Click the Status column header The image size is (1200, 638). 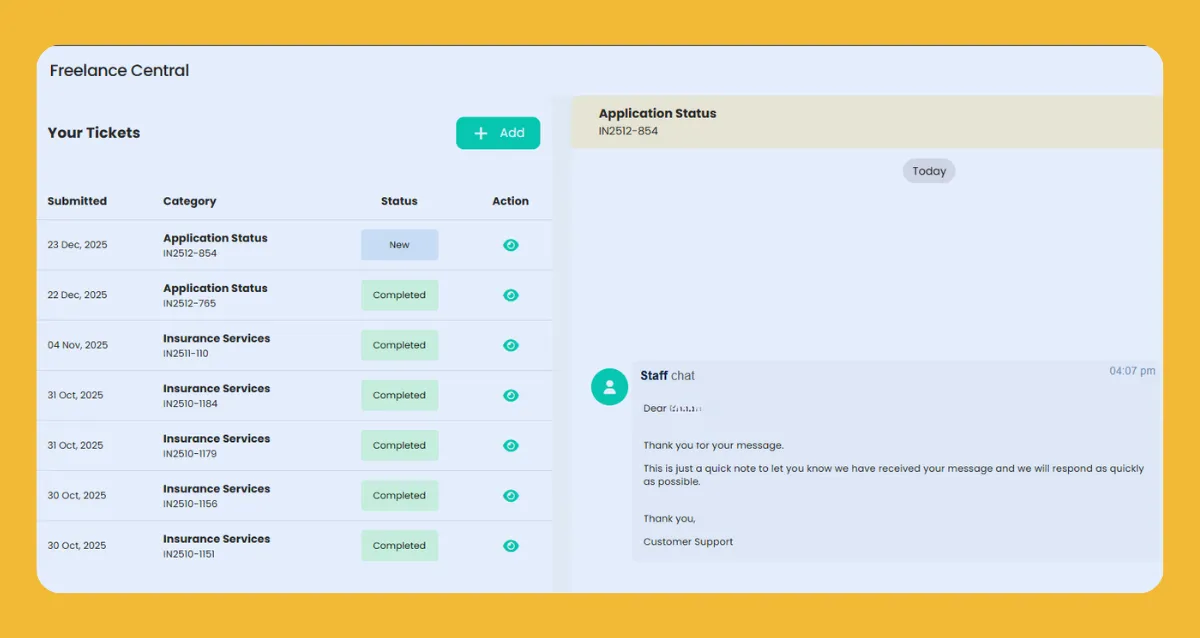click(x=398, y=200)
